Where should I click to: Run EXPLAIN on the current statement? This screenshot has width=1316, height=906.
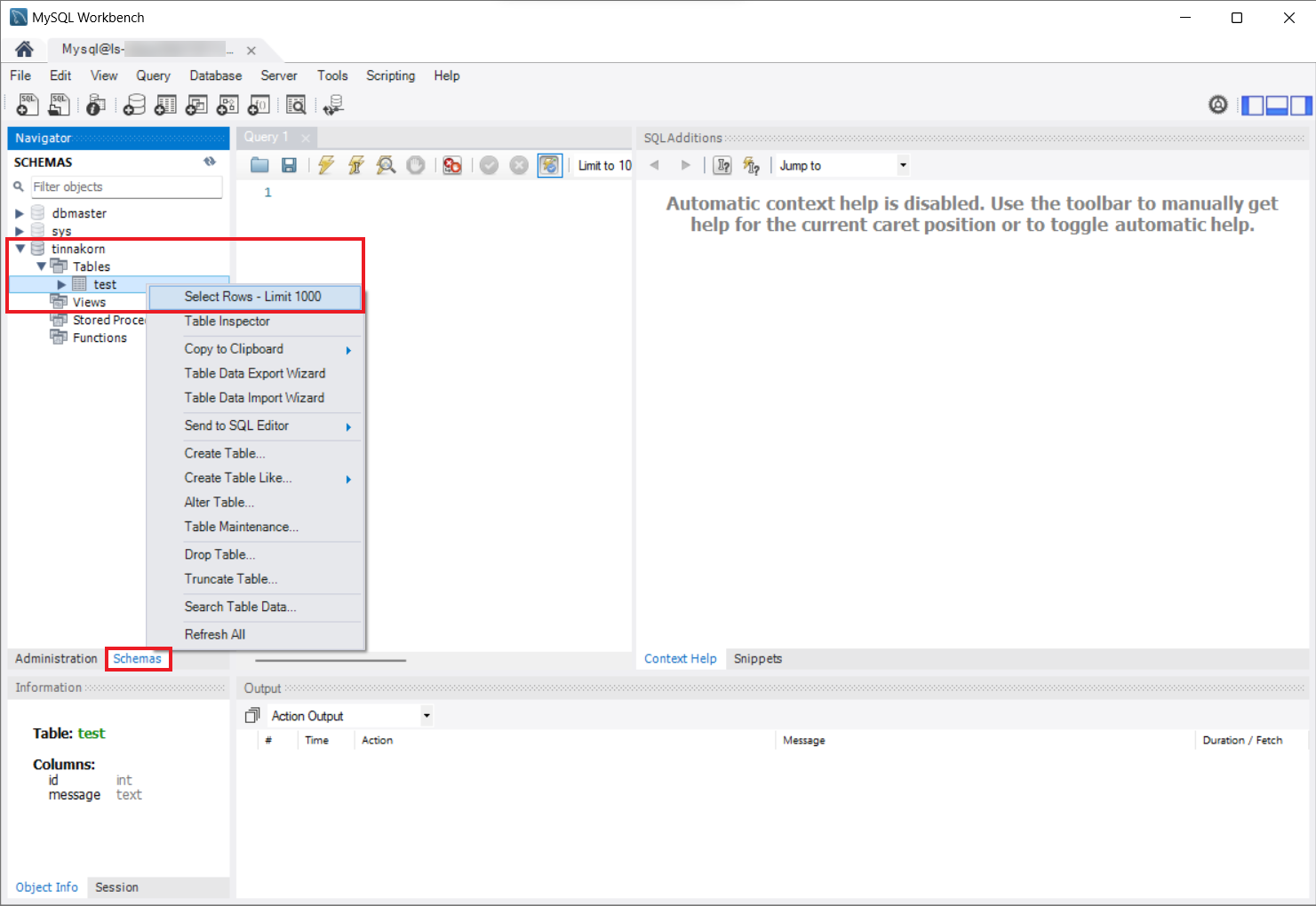[x=386, y=165]
